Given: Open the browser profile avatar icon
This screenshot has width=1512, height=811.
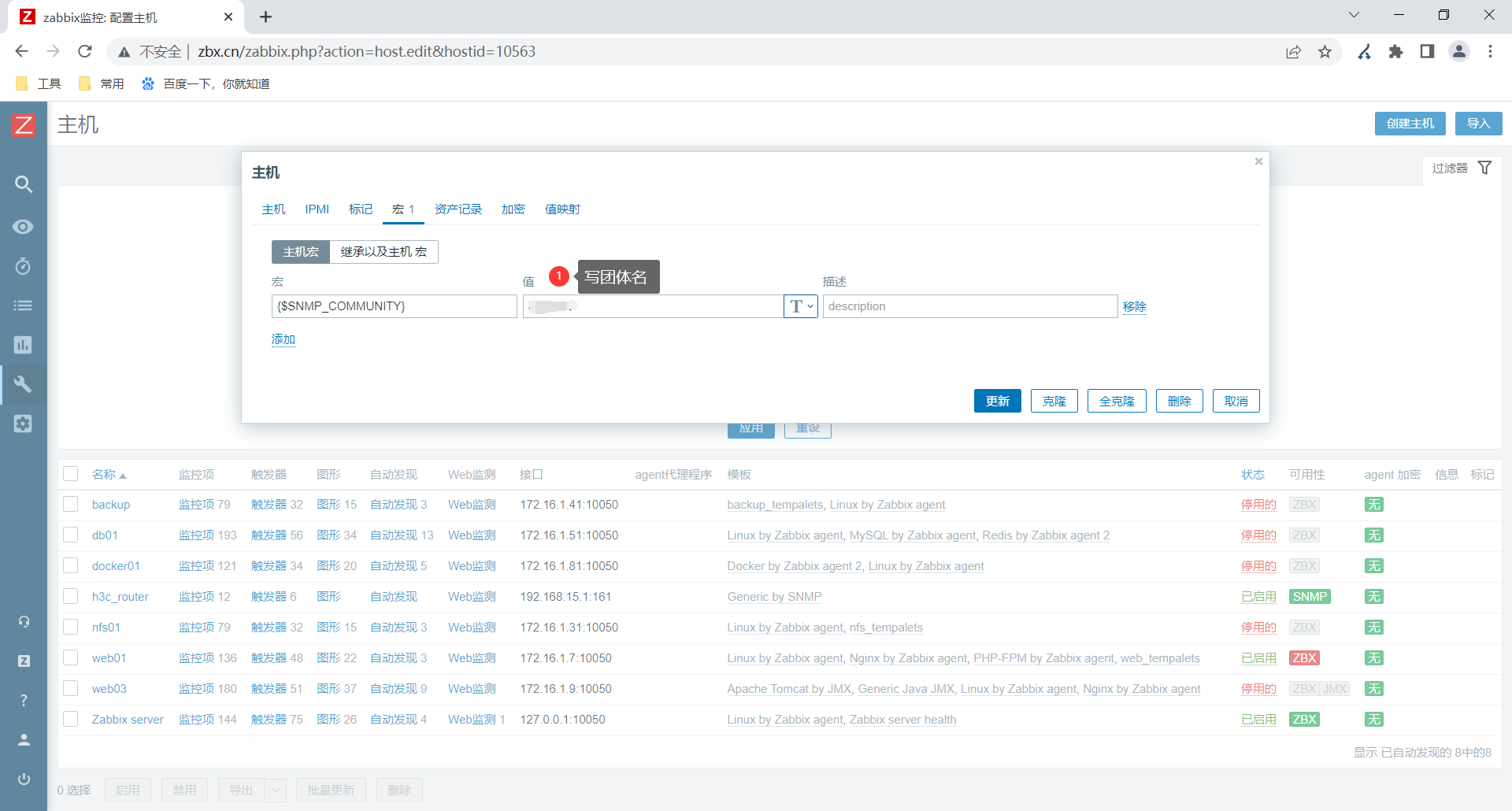Looking at the screenshot, I should [1459, 51].
